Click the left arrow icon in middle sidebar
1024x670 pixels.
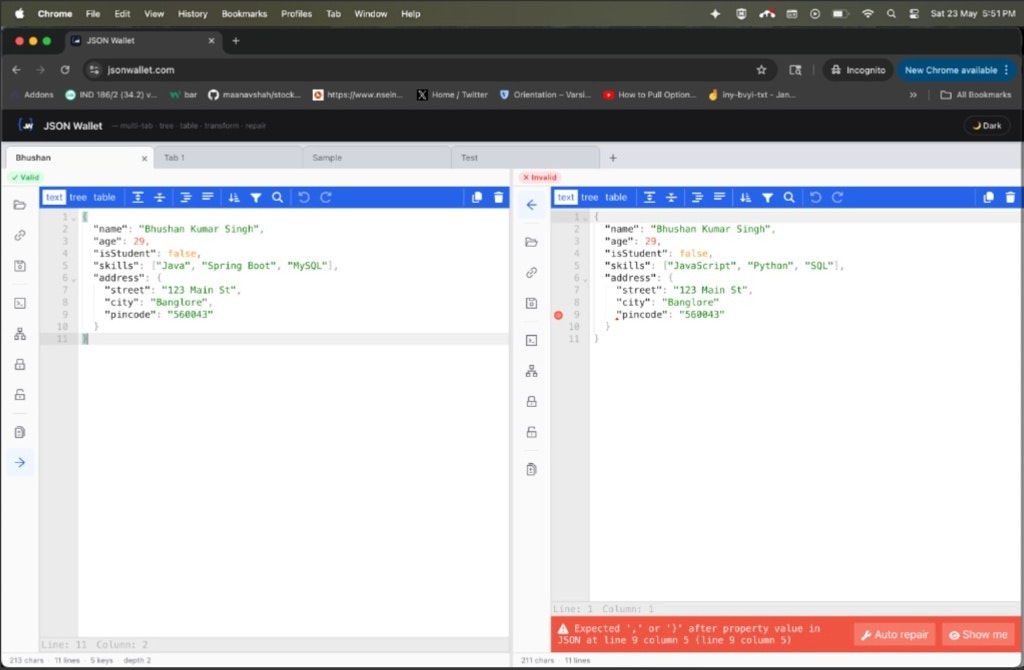532,205
